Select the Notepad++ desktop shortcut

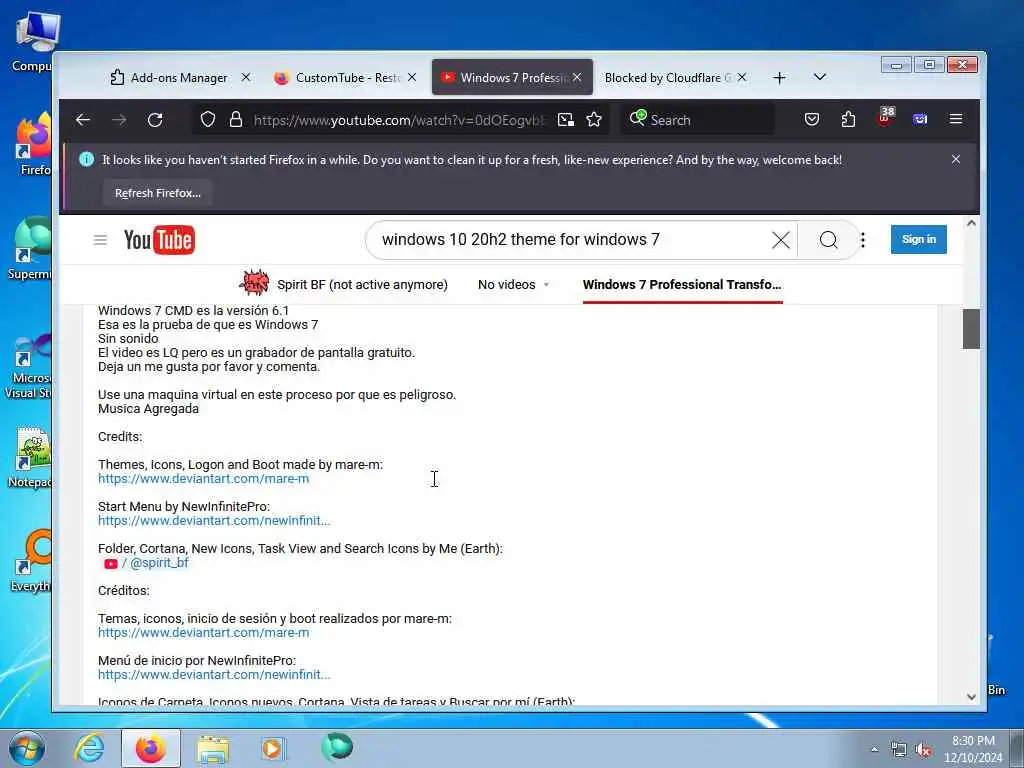(x=29, y=457)
